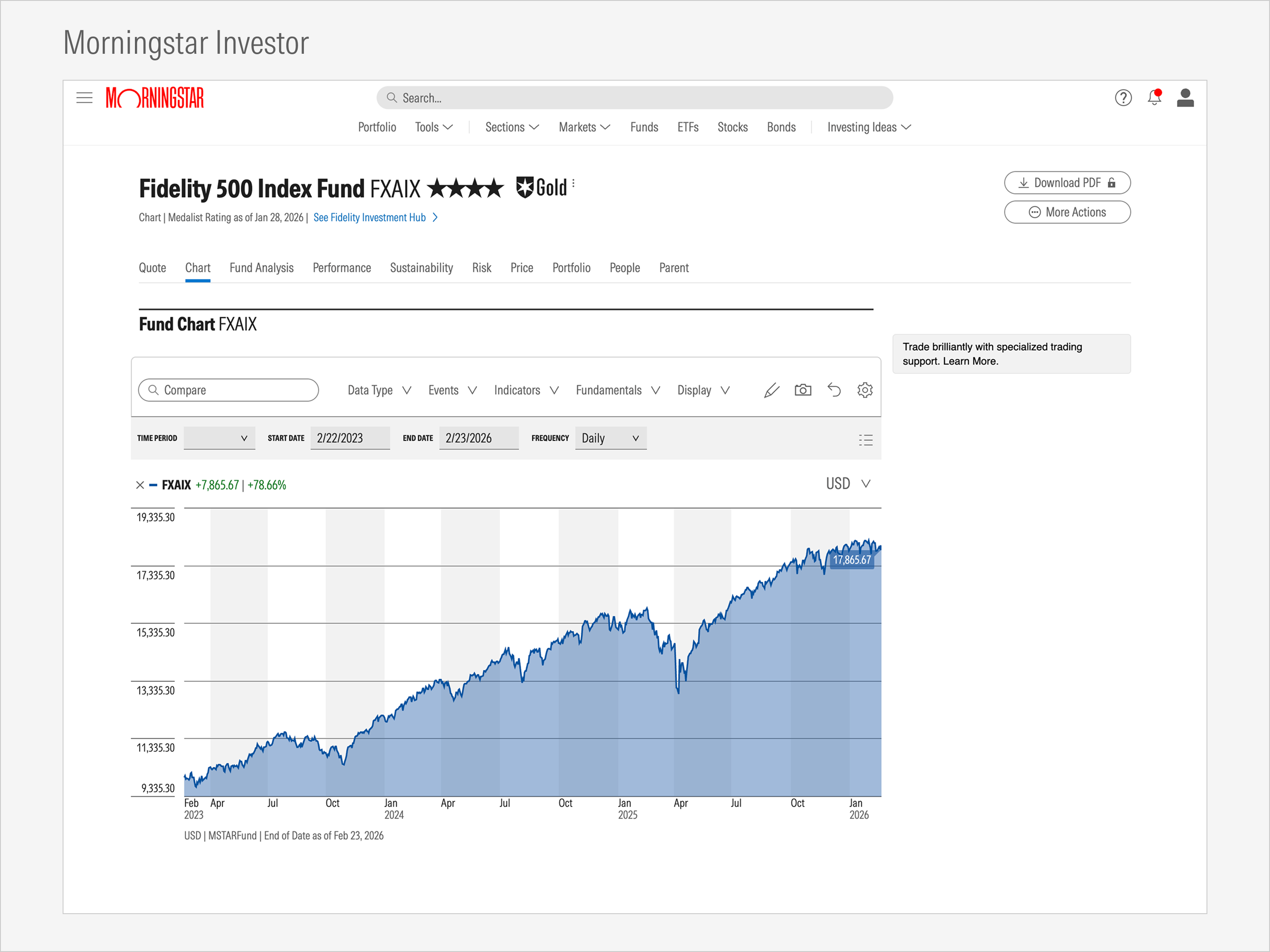Screen dimensions: 1270x952
Task: Click the undo reset arrow icon
Action: click(833, 390)
